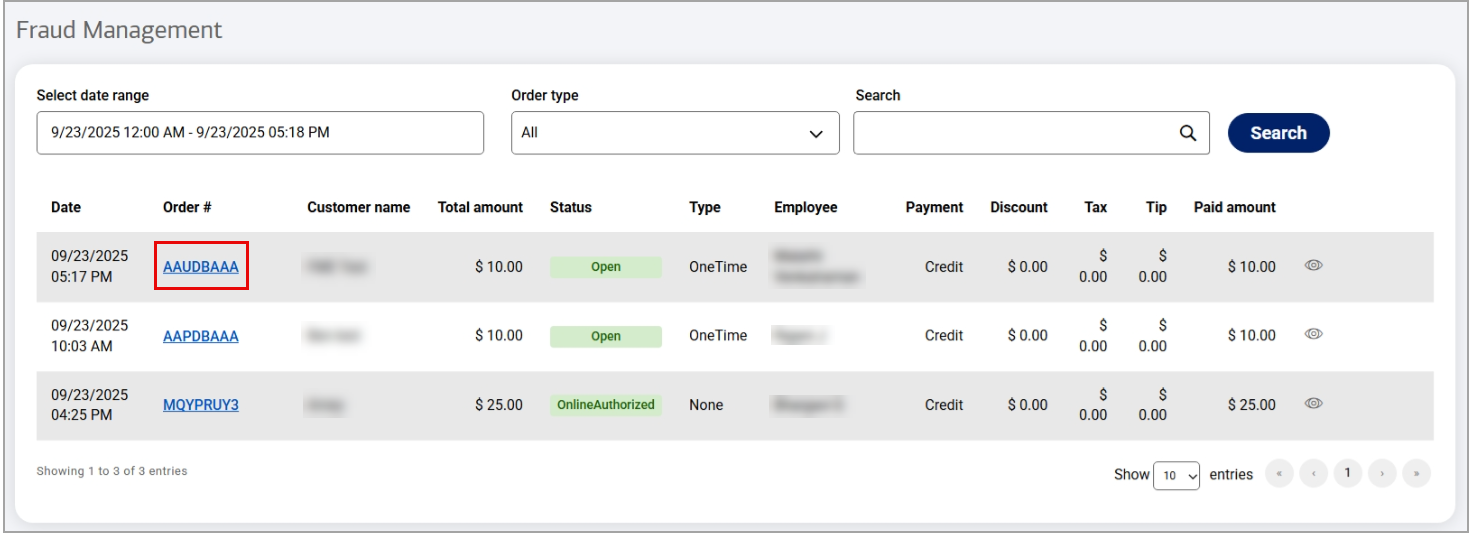Select the $ 25.00 total amount cell
This screenshot has width=1475, height=537.
pos(499,405)
